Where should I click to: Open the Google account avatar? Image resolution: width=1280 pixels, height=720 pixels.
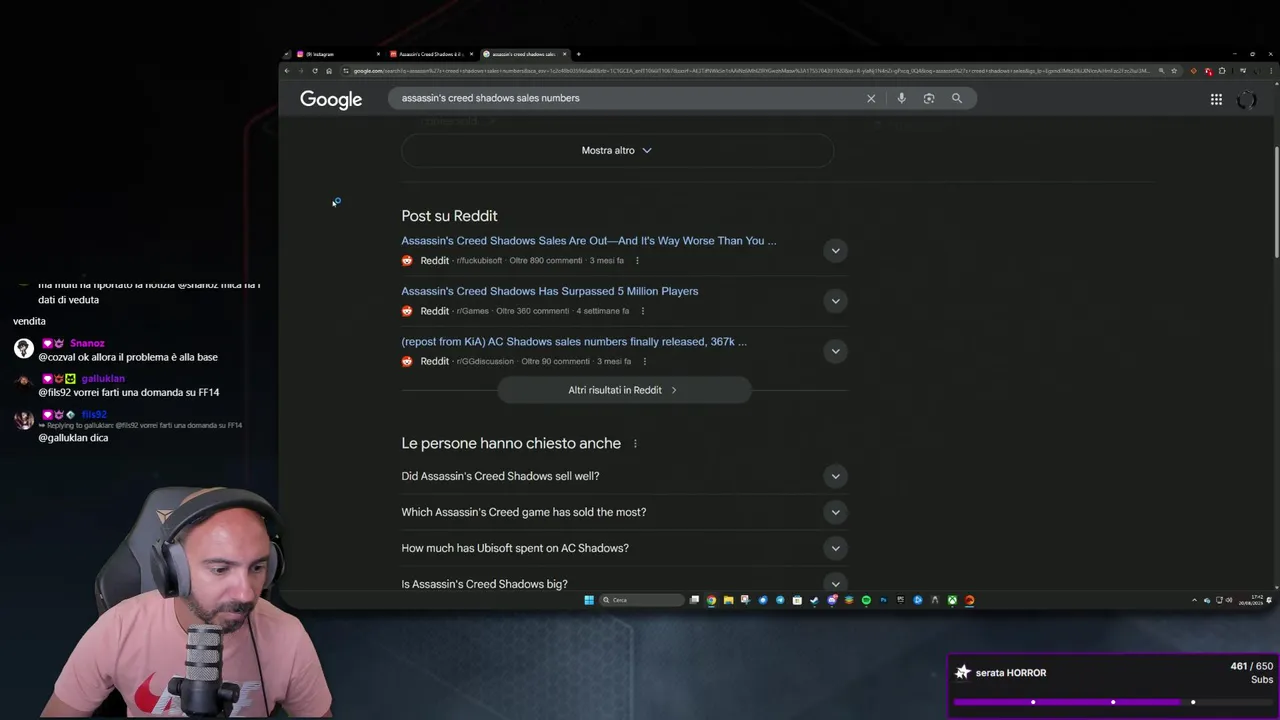click(1246, 99)
